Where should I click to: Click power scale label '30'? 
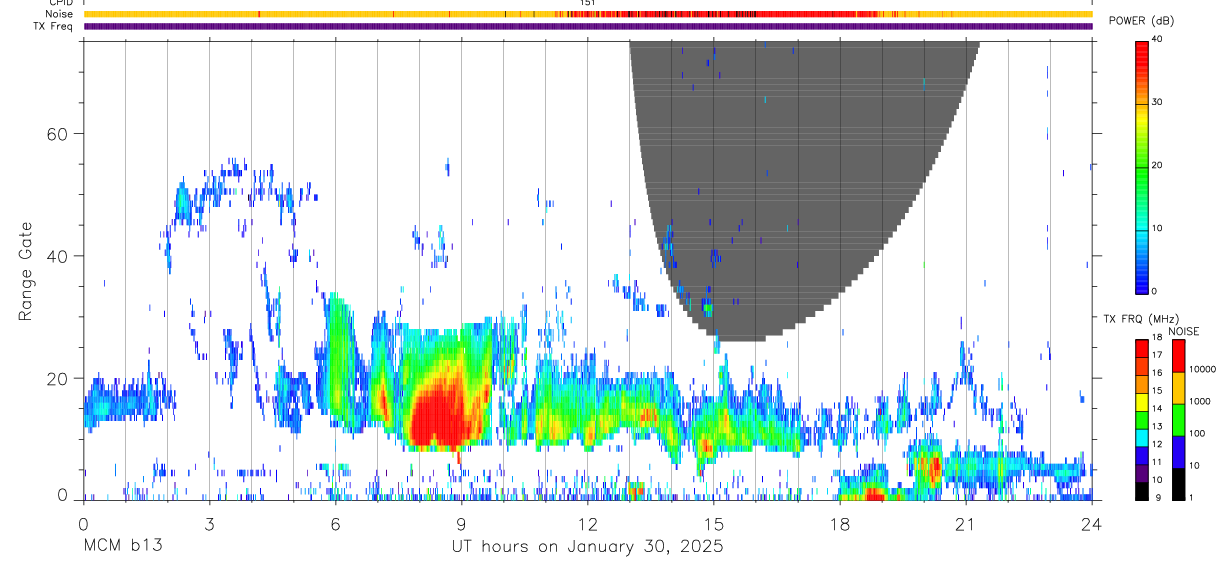pos(1157,103)
